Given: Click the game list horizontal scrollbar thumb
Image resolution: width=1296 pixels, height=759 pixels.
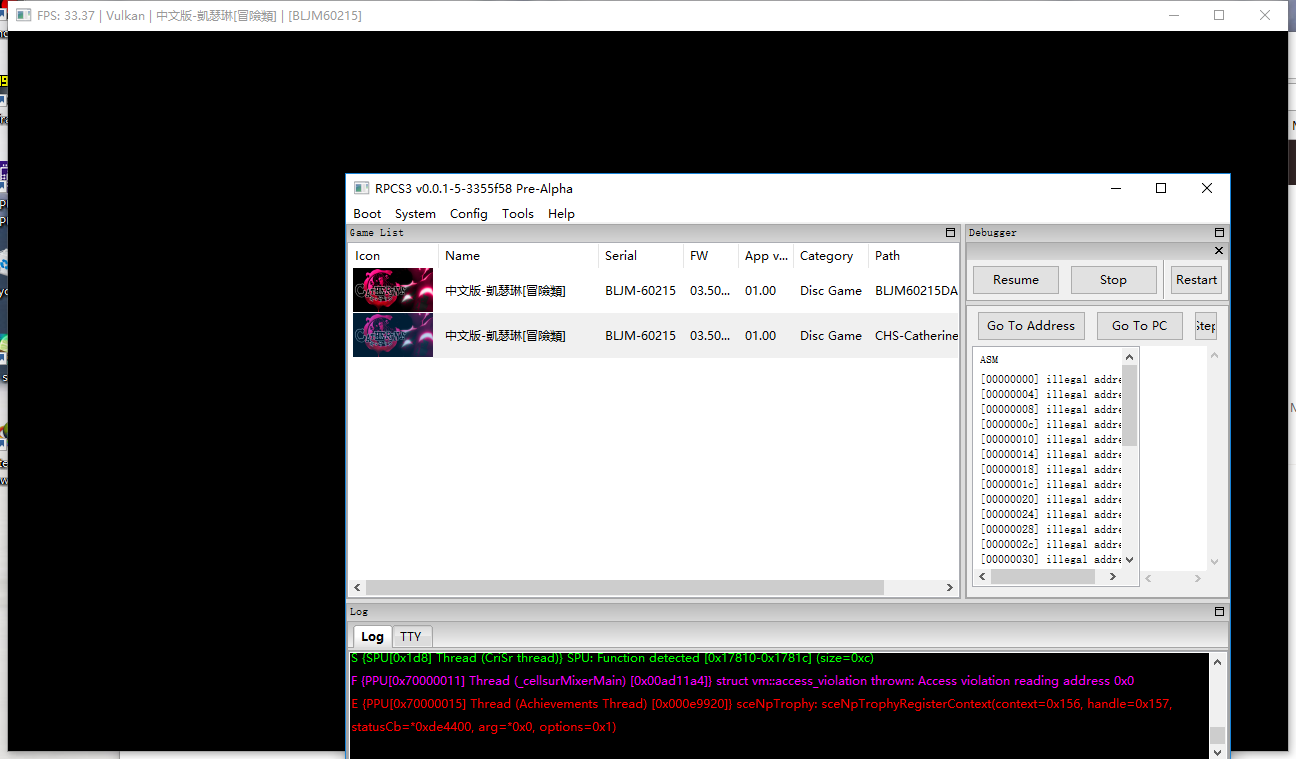Looking at the screenshot, I should [x=625, y=588].
